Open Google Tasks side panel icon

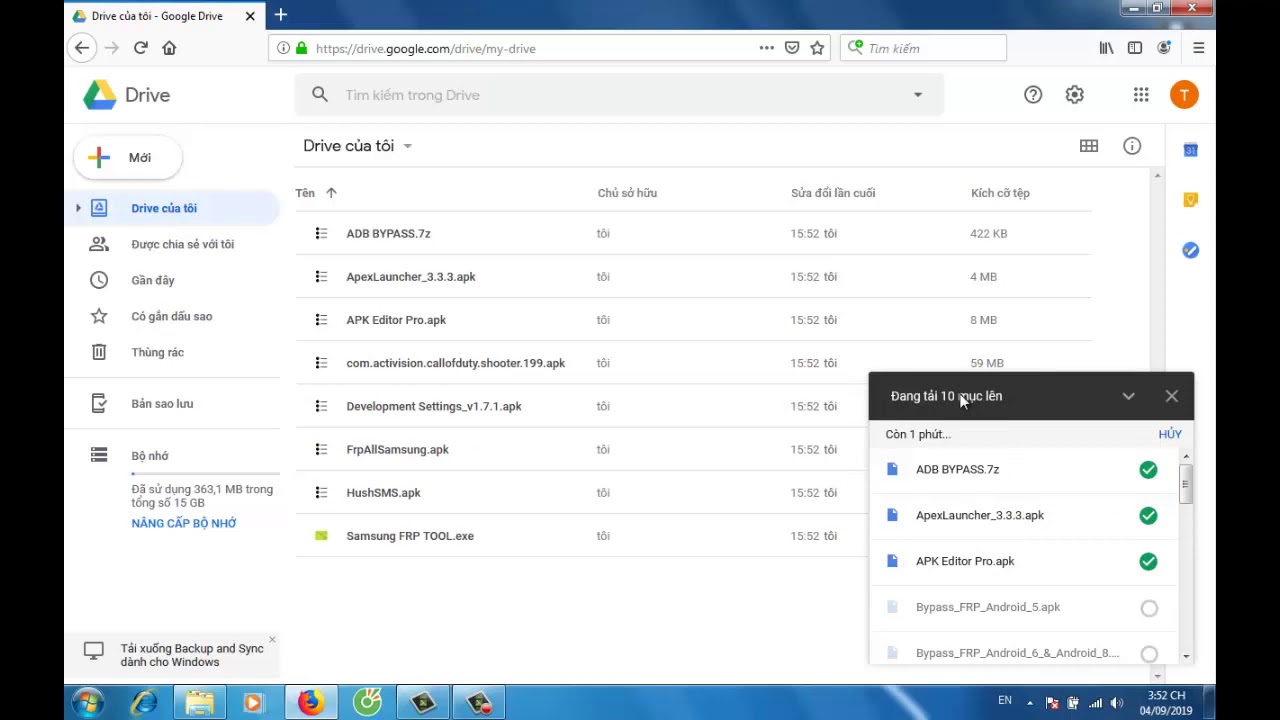click(1190, 250)
